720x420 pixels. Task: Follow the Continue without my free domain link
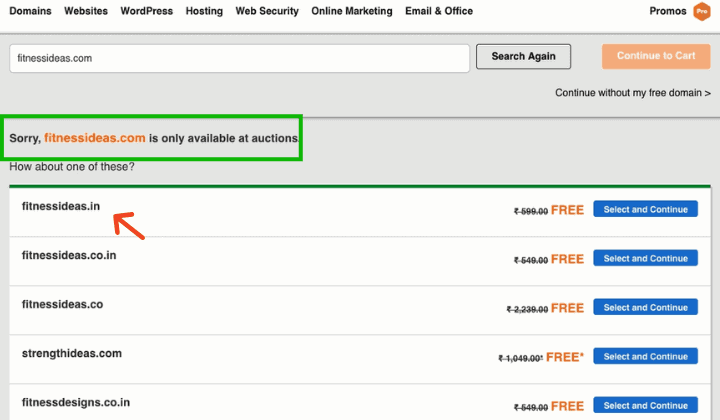(633, 93)
